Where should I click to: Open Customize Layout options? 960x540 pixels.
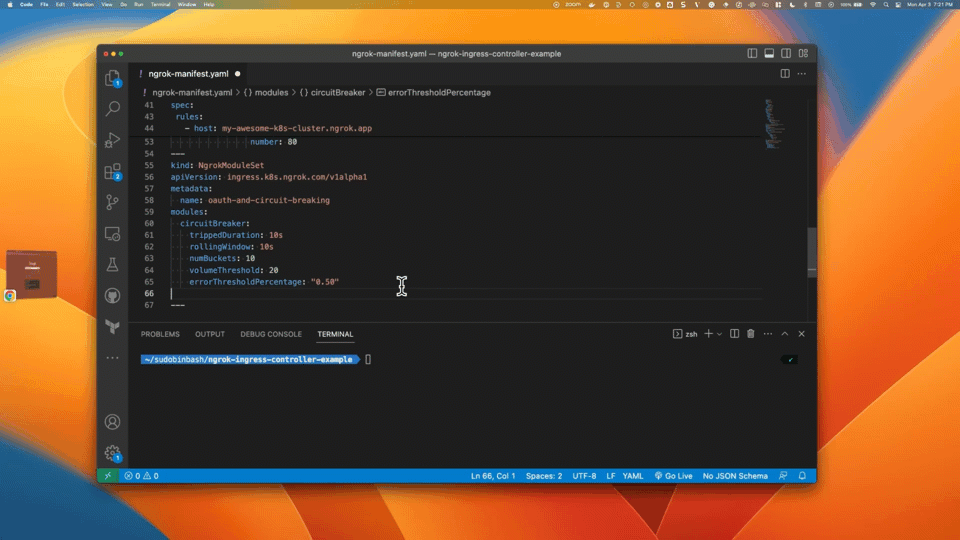click(x=803, y=54)
